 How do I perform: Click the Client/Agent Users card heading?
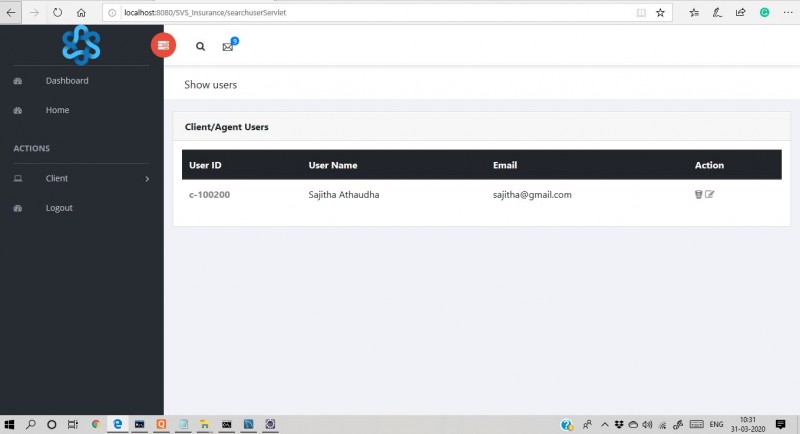tap(227, 127)
